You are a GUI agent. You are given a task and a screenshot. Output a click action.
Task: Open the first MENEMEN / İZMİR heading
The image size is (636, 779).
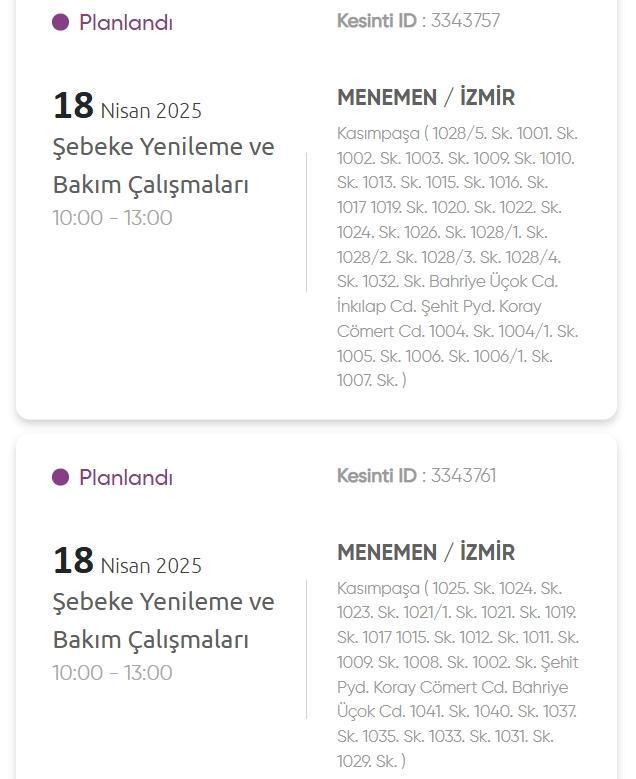(426, 97)
